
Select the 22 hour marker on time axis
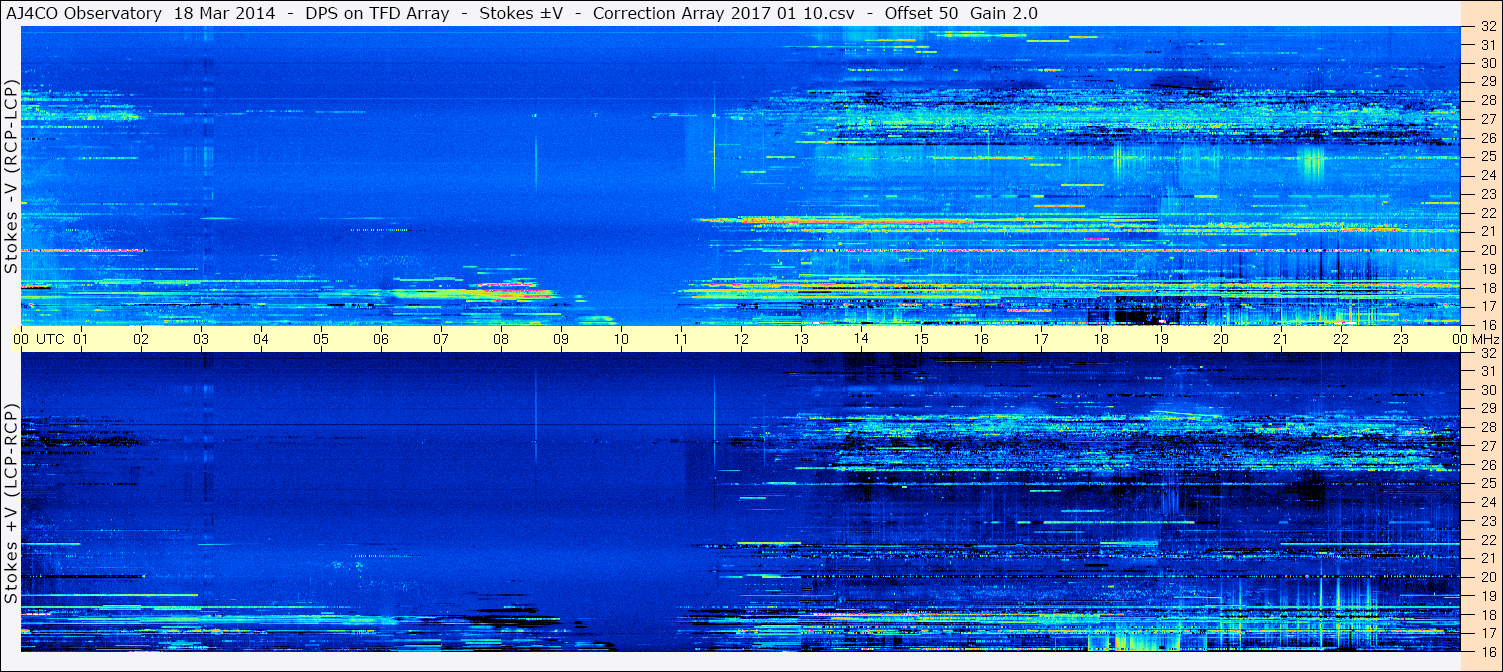coord(1341,339)
